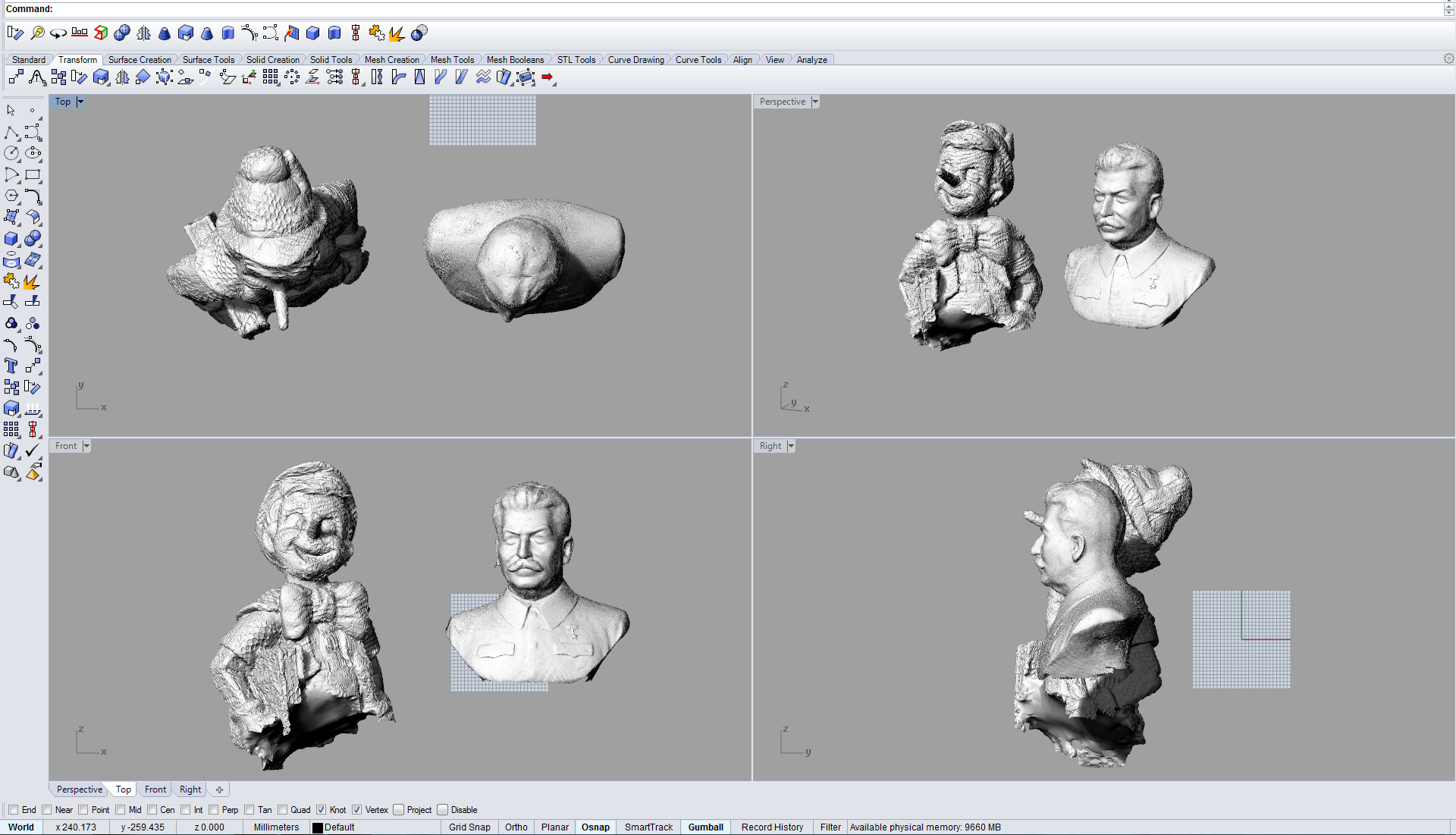Open the Curve Drawing toolbar tab
Viewport: 1456px width, 835px height.
635,60
